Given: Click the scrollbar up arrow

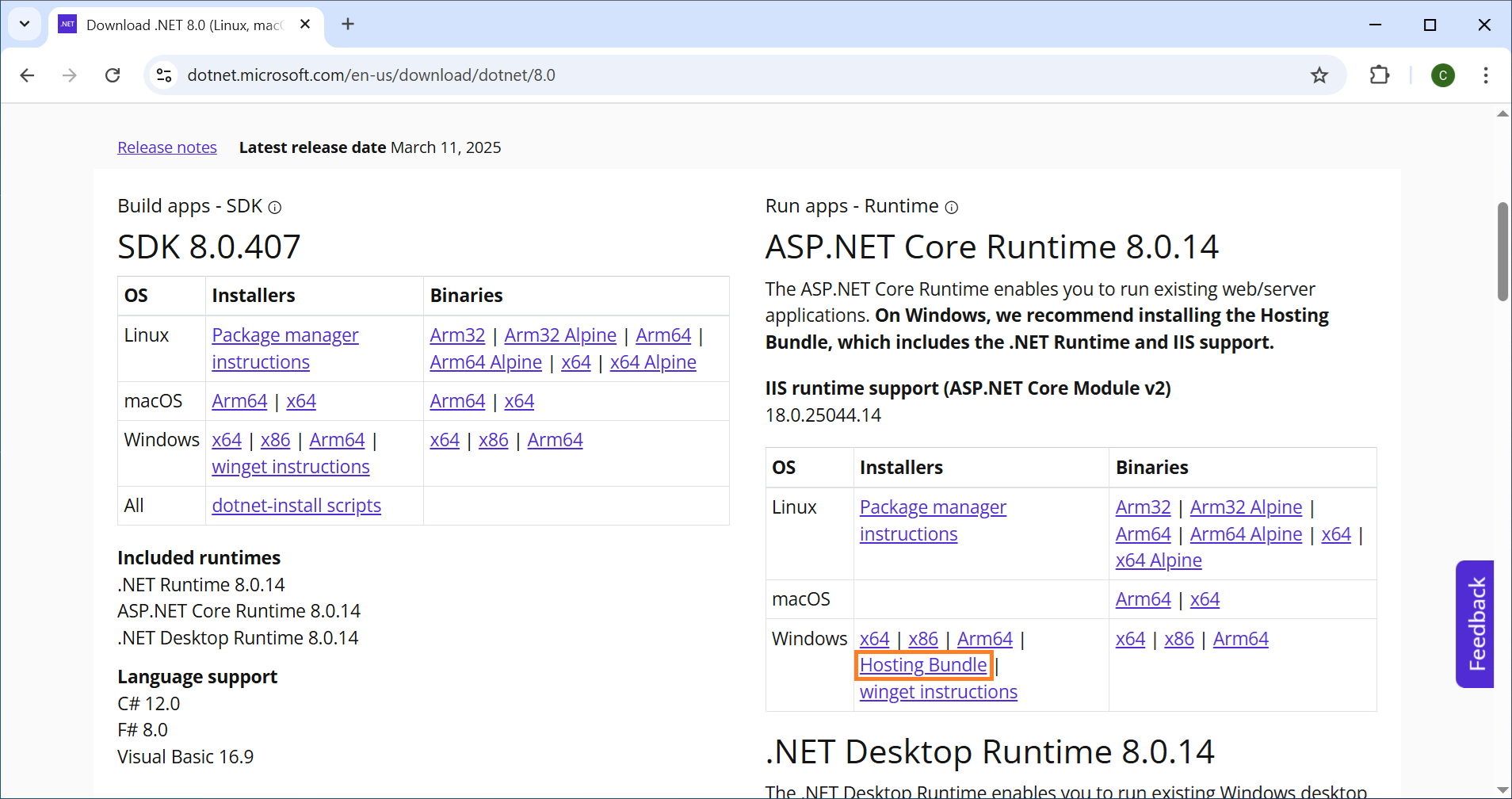Looking at the screenshot, I should (x=1502, y=114).
